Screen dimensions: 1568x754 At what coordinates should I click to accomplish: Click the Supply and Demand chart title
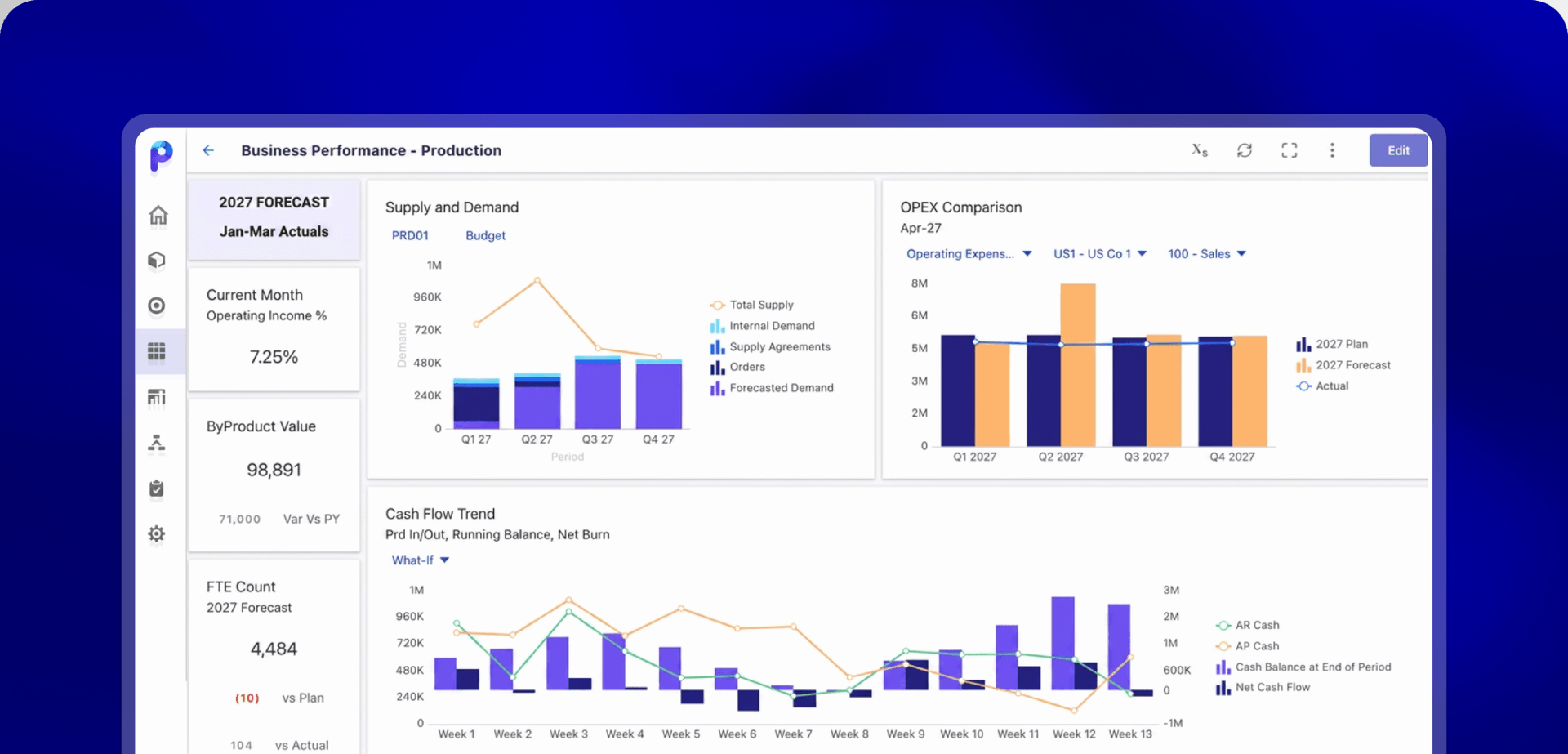(452, 207)
